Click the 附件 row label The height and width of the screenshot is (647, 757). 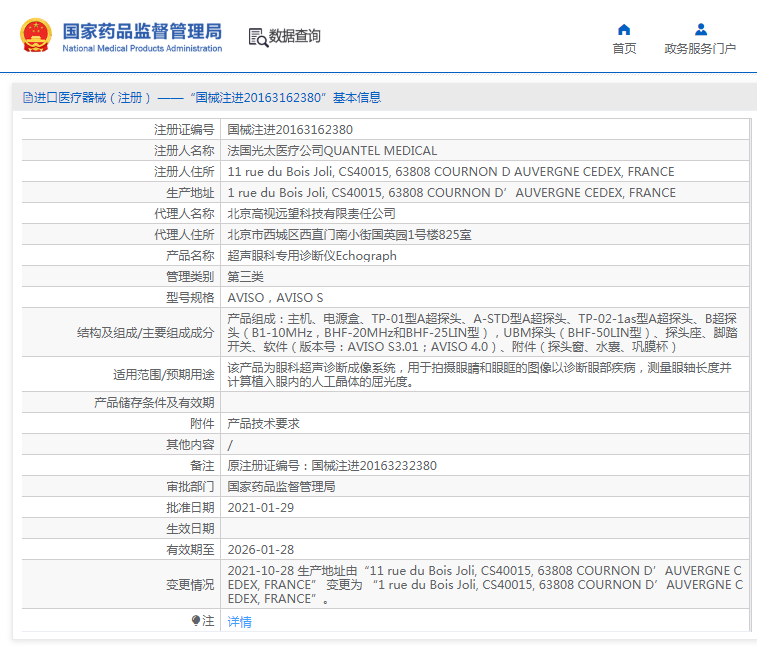(x=202, y=423)
